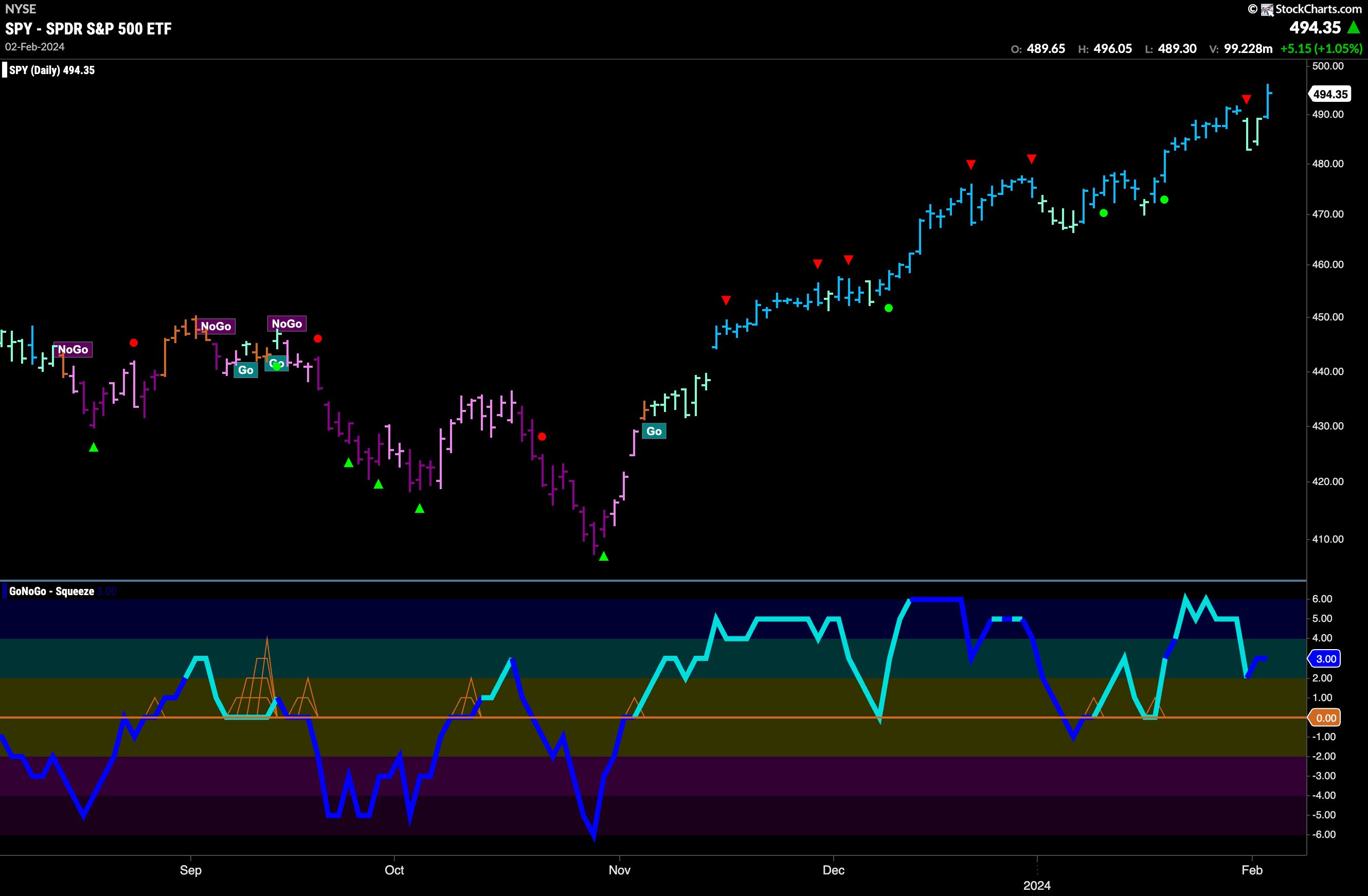1368x896 pixels.
Task: Click the green triangle under August low
Action: pos(94,447)
